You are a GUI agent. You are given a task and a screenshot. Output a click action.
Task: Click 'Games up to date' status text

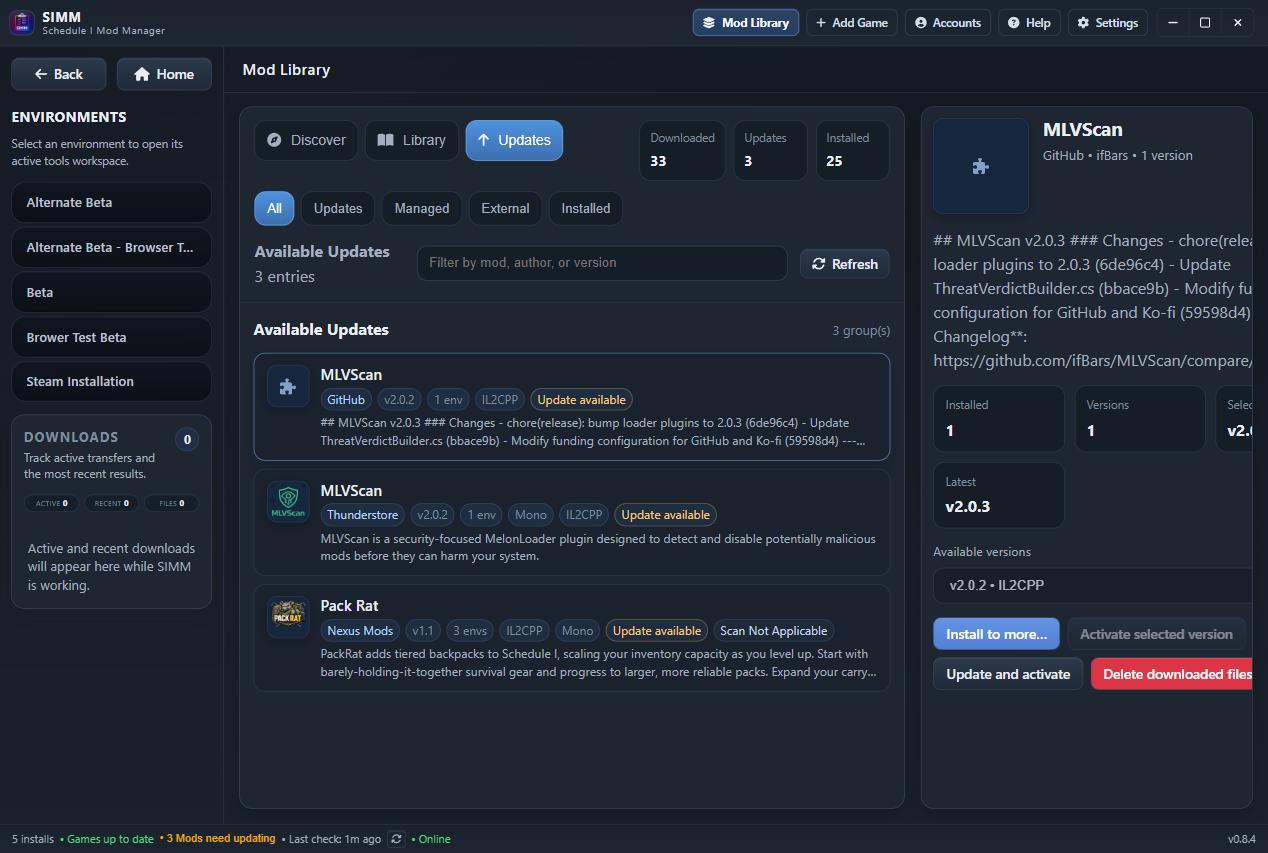(x=110, y=839)
